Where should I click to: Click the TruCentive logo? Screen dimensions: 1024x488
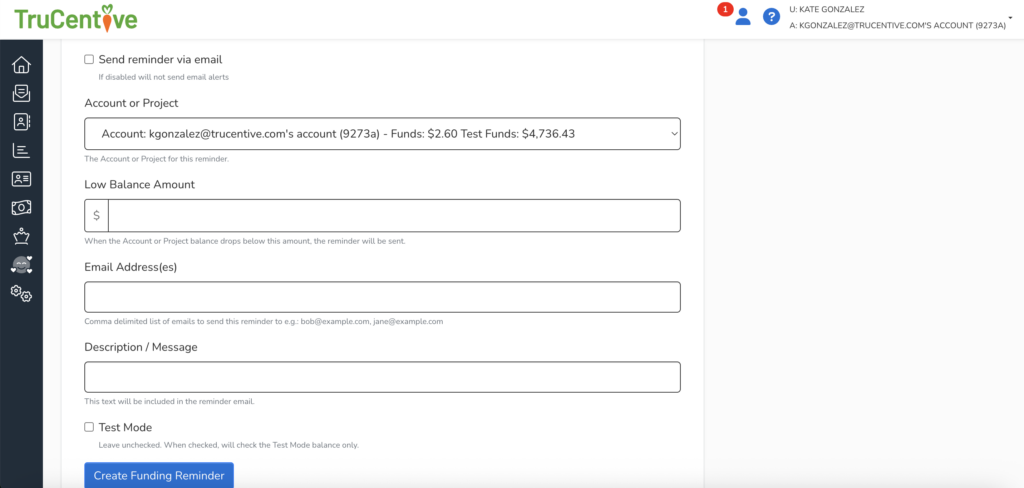(x=76, y=18)
